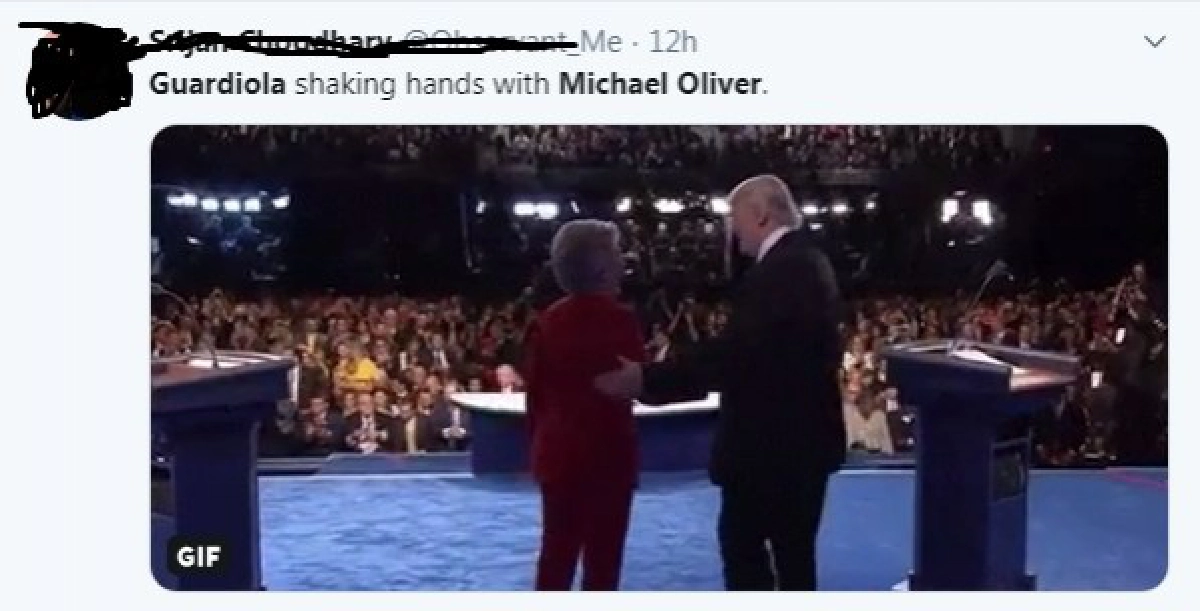Open the tweet options chevron menu
The width and height of the screenshot is (1200, 611).
click(x=1155, y=42)
